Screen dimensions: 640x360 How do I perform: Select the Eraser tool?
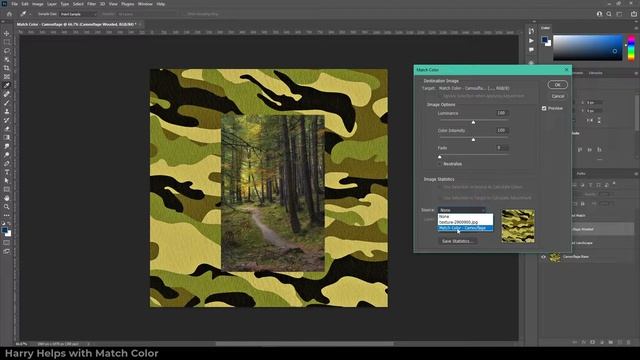point(7,129)
